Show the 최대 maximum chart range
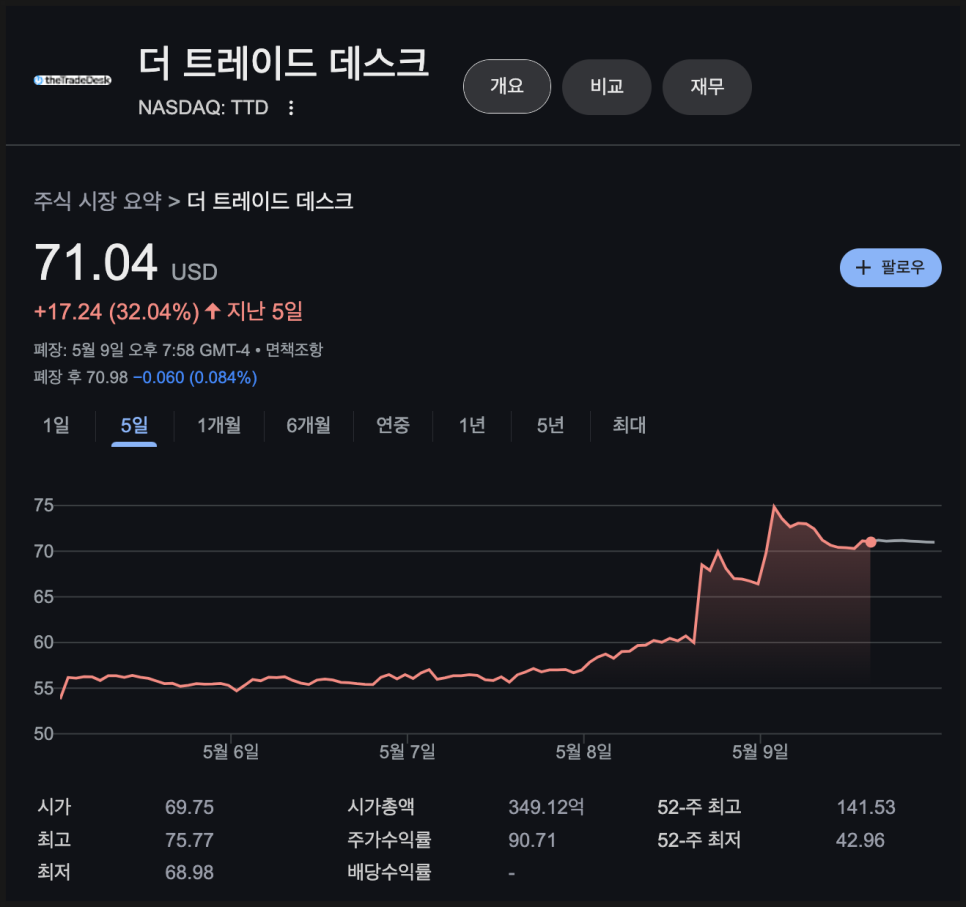This screenshot has width=966, height=907. coord(629,425)
